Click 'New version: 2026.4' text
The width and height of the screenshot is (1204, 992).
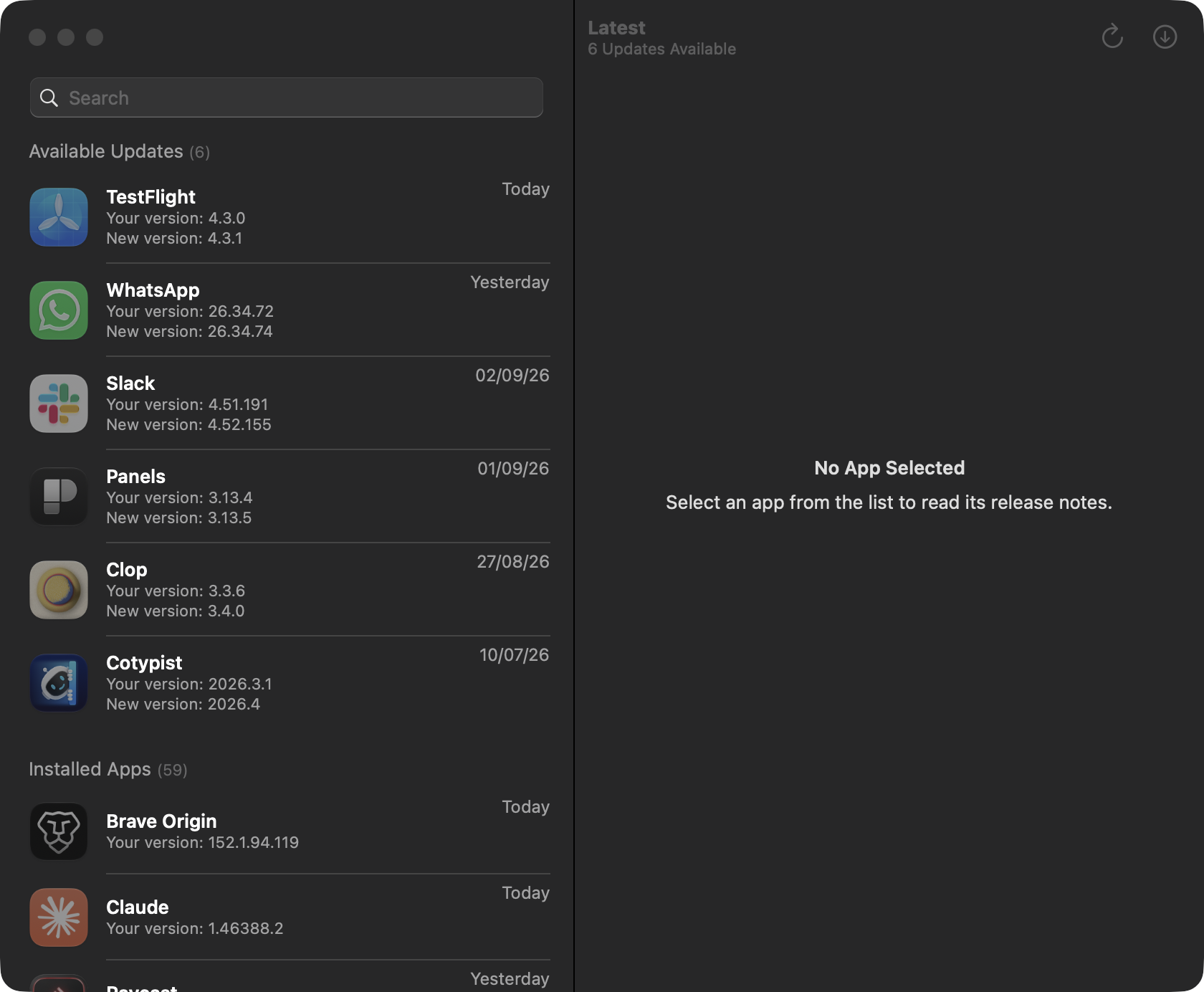point(183,704)
